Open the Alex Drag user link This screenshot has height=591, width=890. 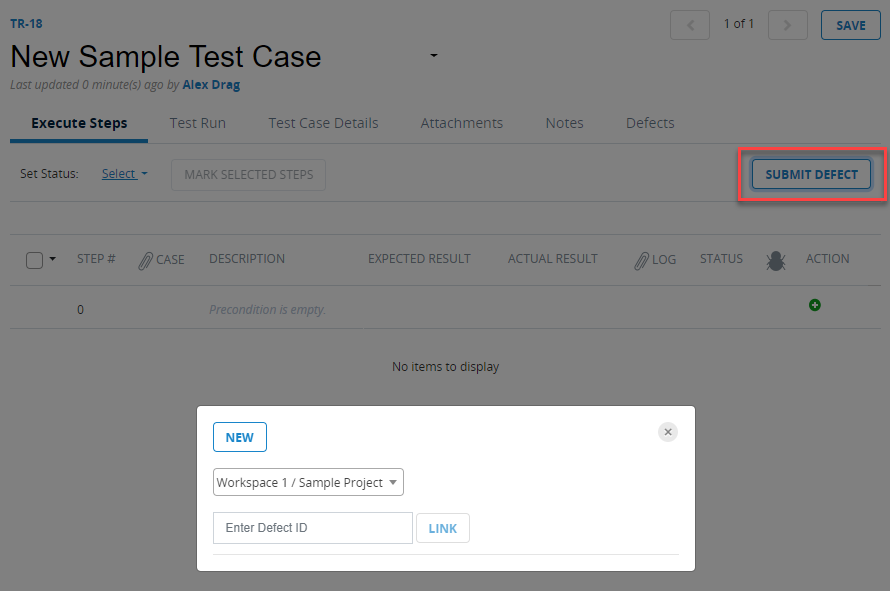coord(211,85)
